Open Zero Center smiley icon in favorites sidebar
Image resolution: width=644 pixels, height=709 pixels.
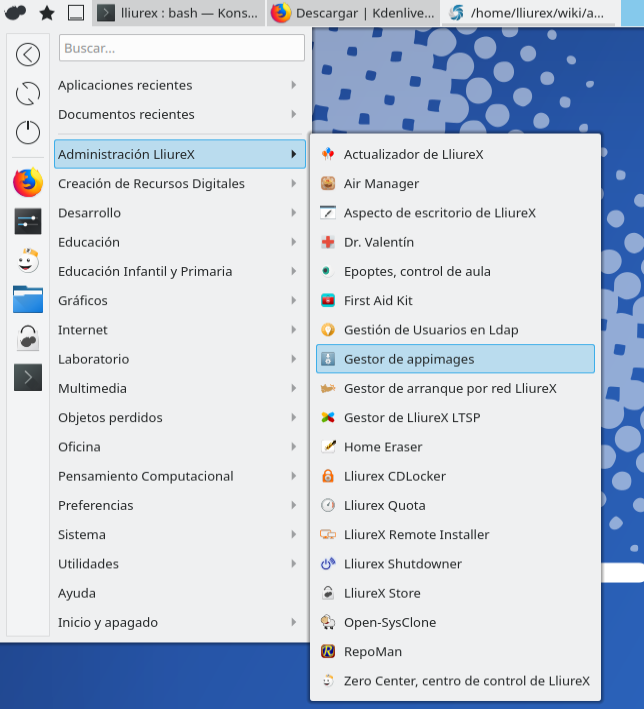point(28,260)
